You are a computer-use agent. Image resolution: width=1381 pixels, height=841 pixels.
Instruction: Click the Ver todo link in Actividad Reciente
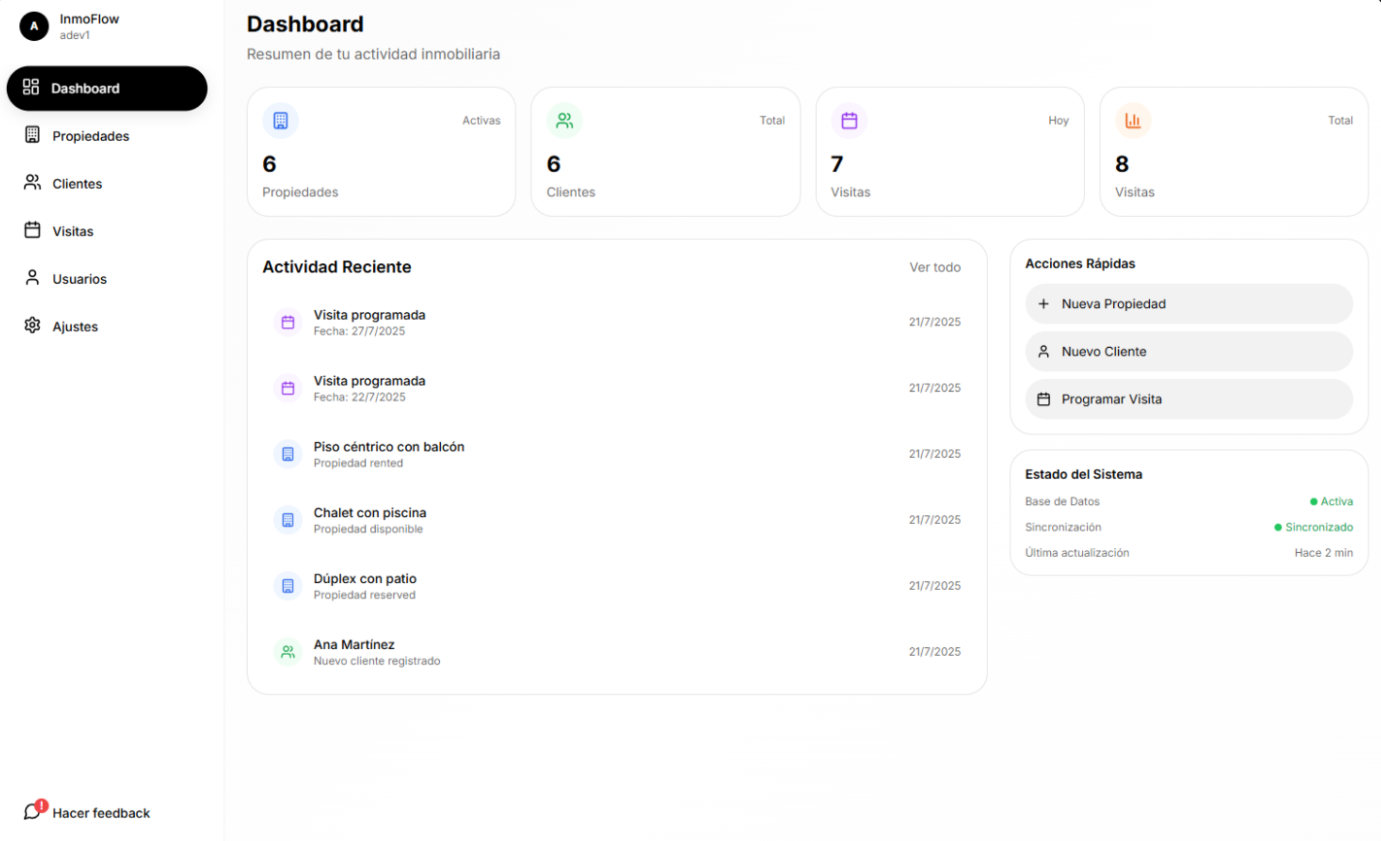click(x=934, y=267)
